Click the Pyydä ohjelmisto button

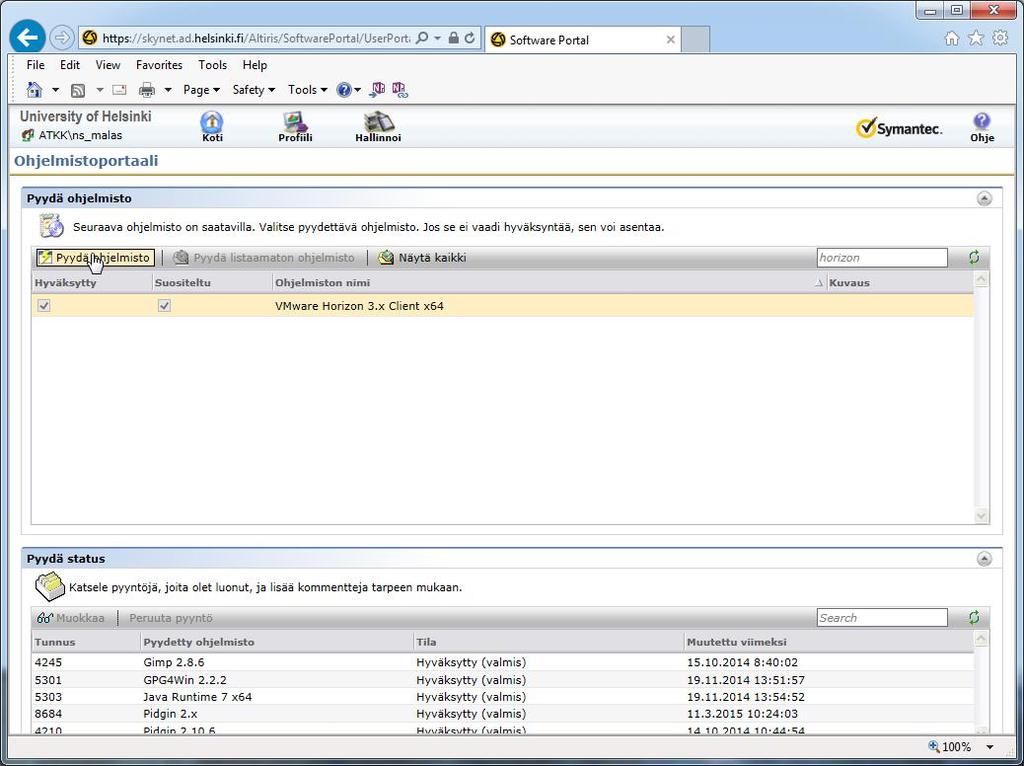tap(95, 258)
